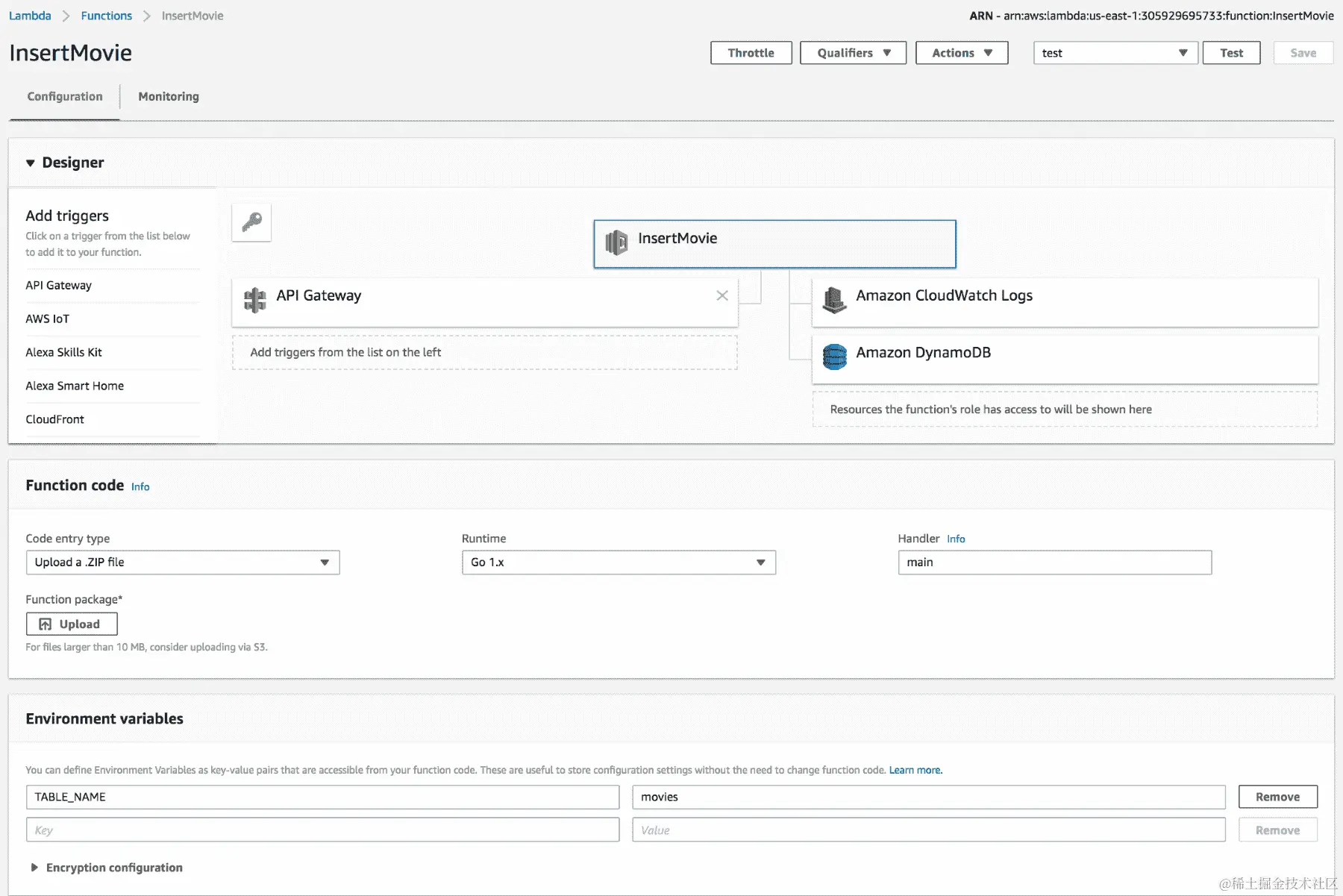Click the InsertMovie page title
The height and width of the screenshot is (896, 1343).
[71, 53]
